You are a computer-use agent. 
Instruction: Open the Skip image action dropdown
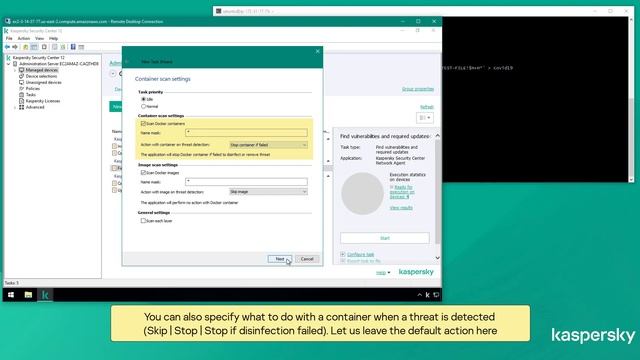pos(268,192)
